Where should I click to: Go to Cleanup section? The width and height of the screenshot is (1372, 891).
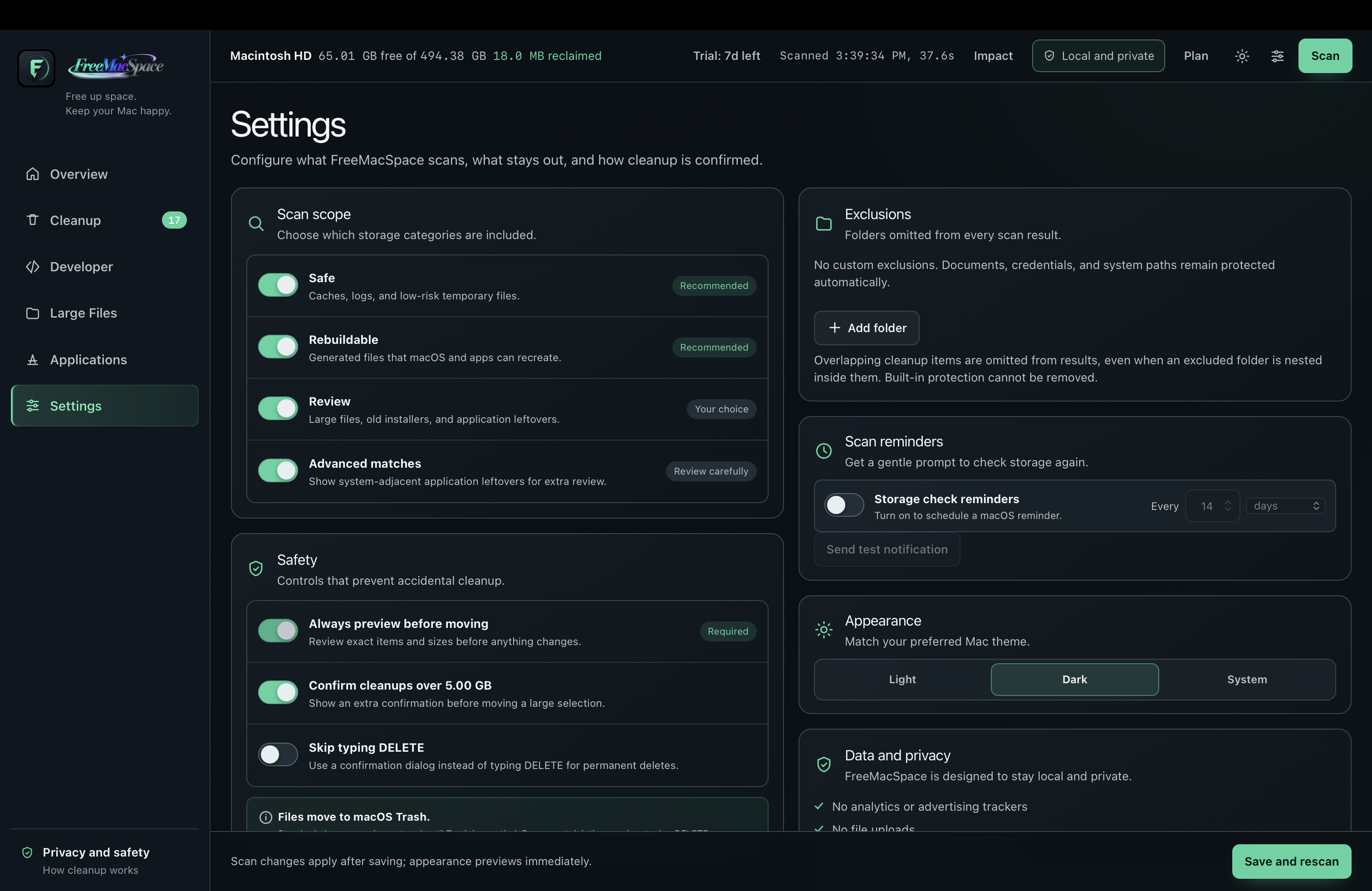(x=105, y=220)
